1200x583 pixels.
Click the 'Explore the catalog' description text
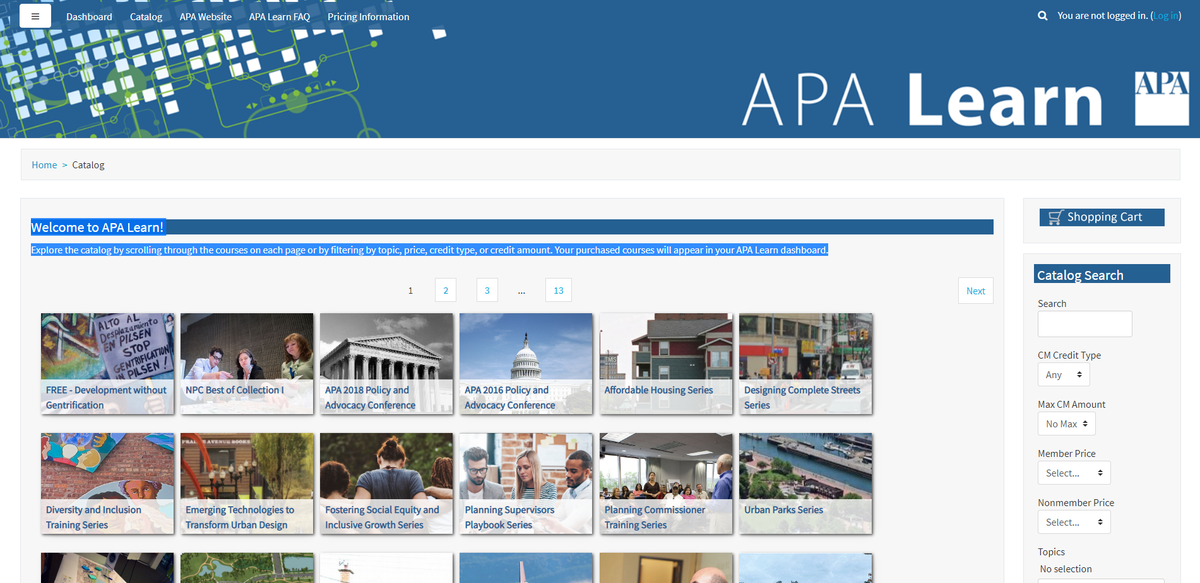(x=430, y=250)
